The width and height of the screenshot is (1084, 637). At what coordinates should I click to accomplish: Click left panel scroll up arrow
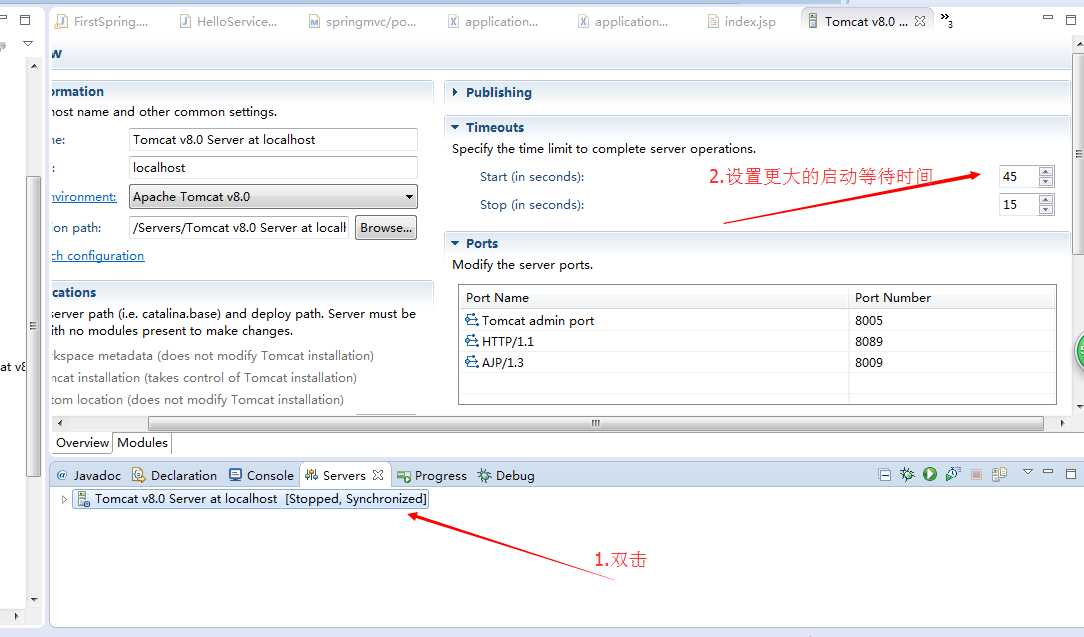pos(34,66)
